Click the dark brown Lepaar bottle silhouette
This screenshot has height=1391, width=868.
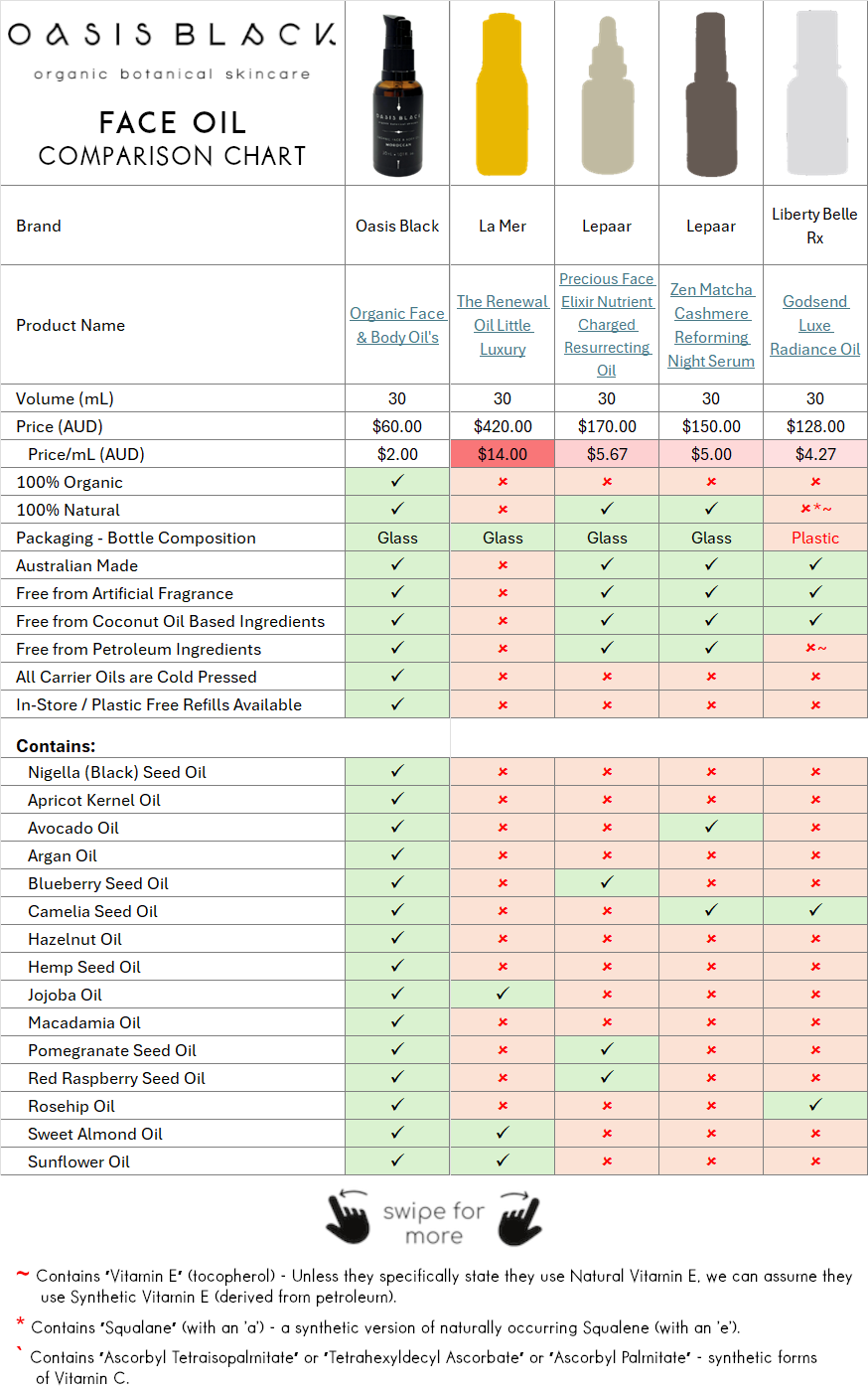coord(711,96)
